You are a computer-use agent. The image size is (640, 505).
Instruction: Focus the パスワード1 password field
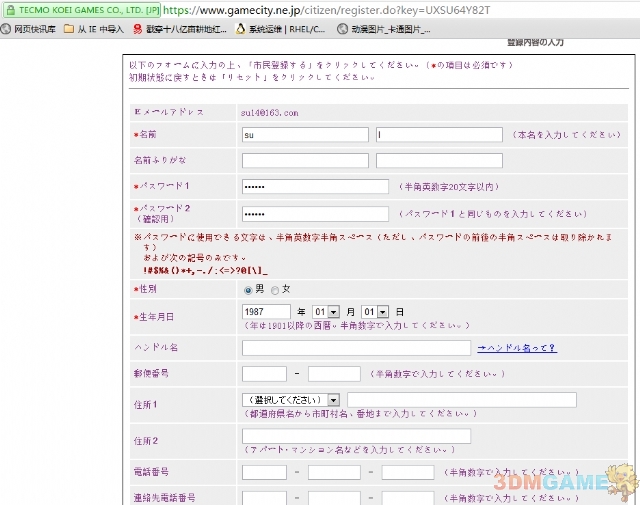[315, 187]
